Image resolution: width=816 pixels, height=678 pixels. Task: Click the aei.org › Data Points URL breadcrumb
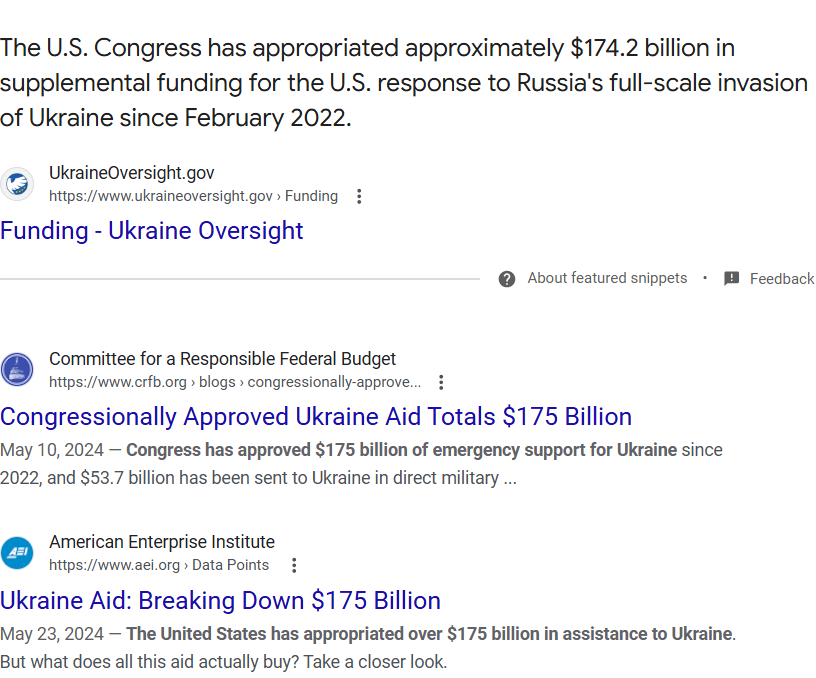159,565
